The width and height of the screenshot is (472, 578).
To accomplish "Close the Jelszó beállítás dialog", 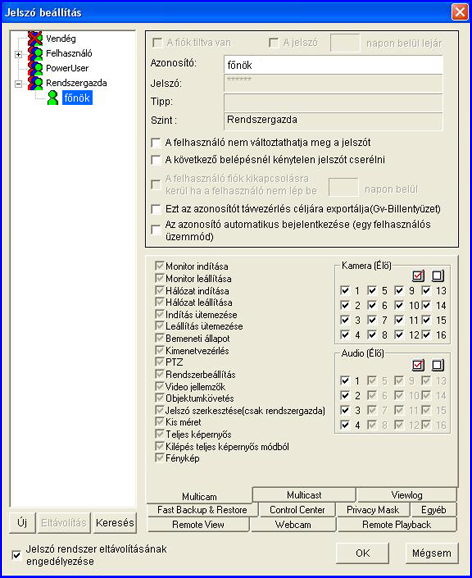I will (x=460, y=12).
